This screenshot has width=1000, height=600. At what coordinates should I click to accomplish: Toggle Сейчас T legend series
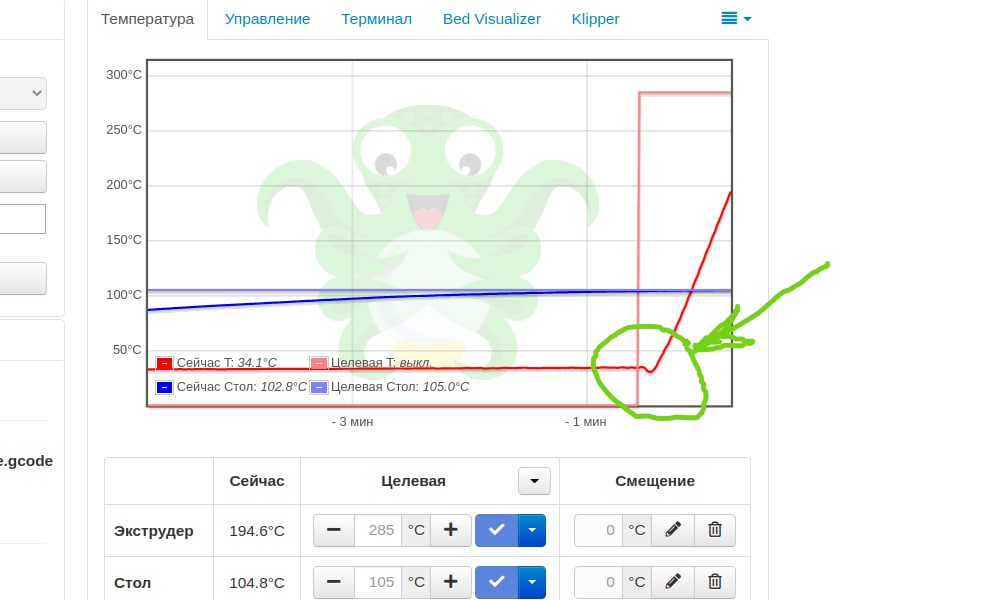point(164,363)
